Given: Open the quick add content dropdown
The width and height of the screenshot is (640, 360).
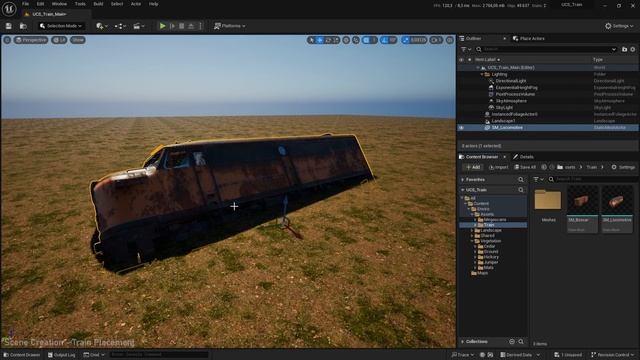Looking at the screenshot, I should pos(102,26).
